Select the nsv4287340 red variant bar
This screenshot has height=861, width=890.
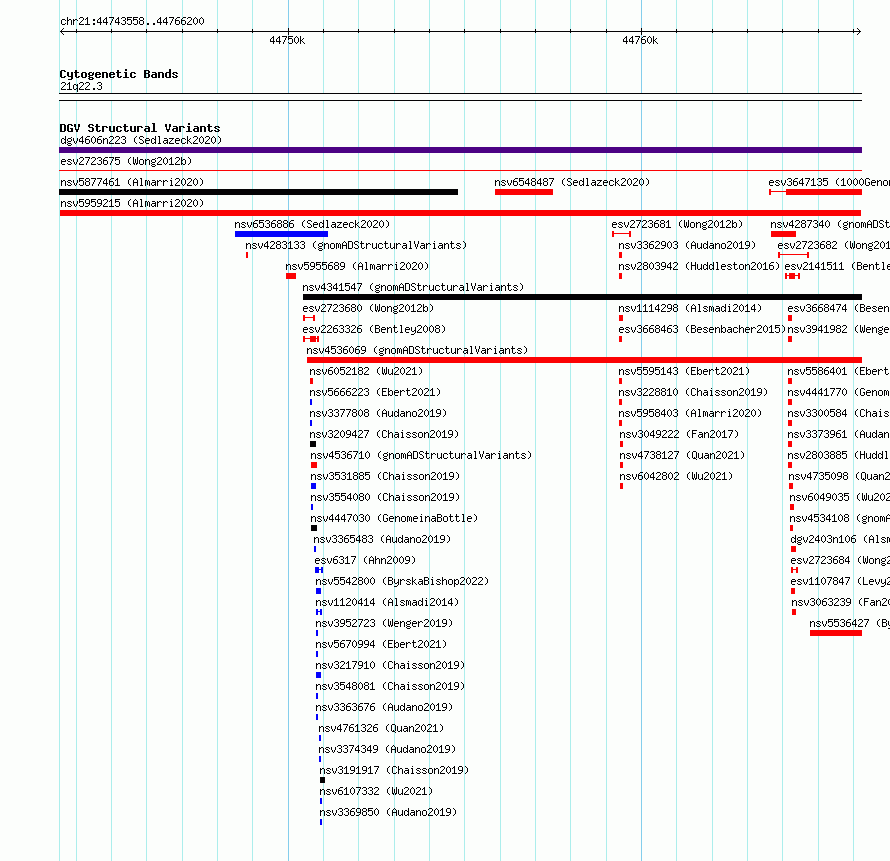(783, 234)
